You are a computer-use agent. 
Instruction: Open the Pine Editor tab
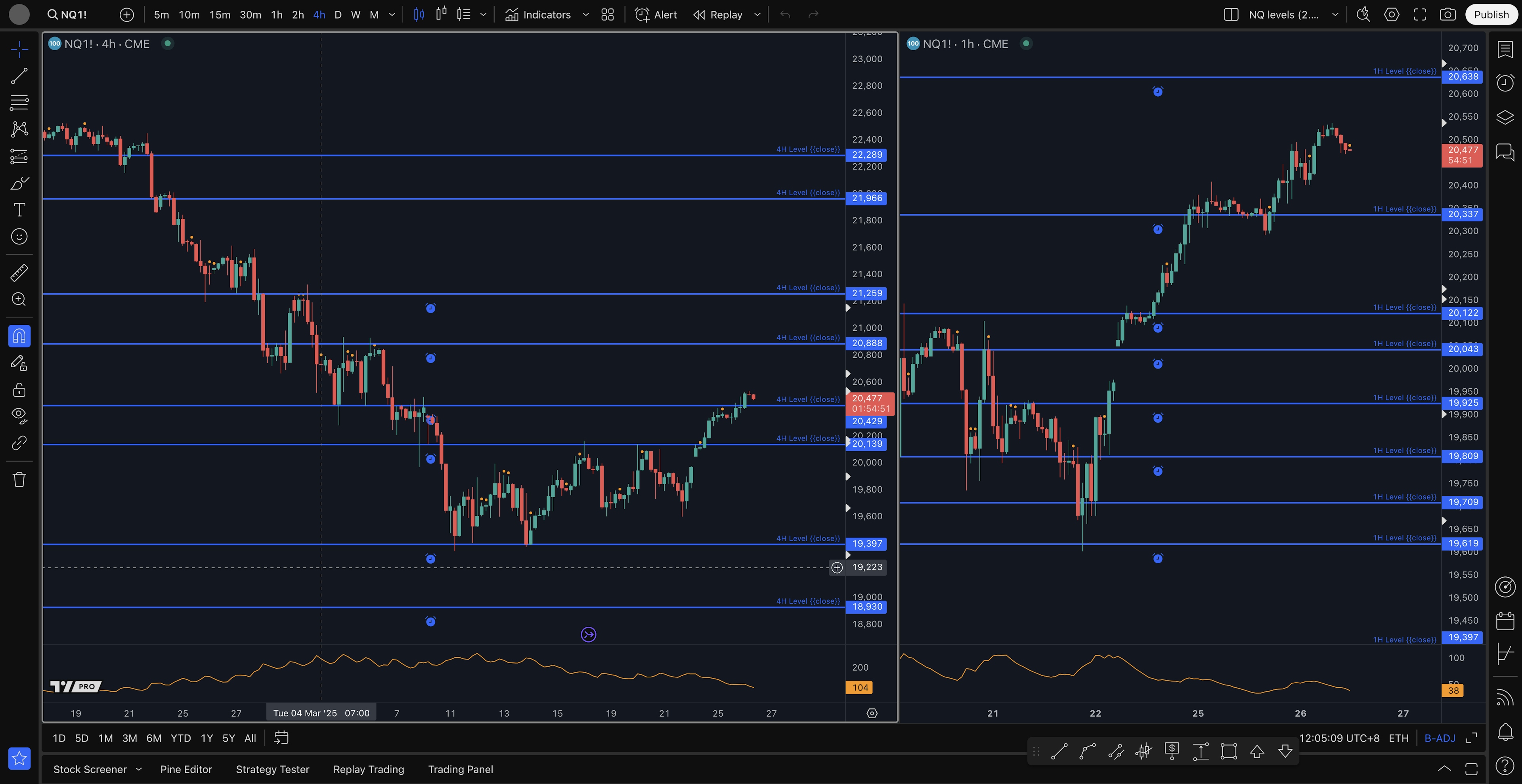[x=185, y=769]
